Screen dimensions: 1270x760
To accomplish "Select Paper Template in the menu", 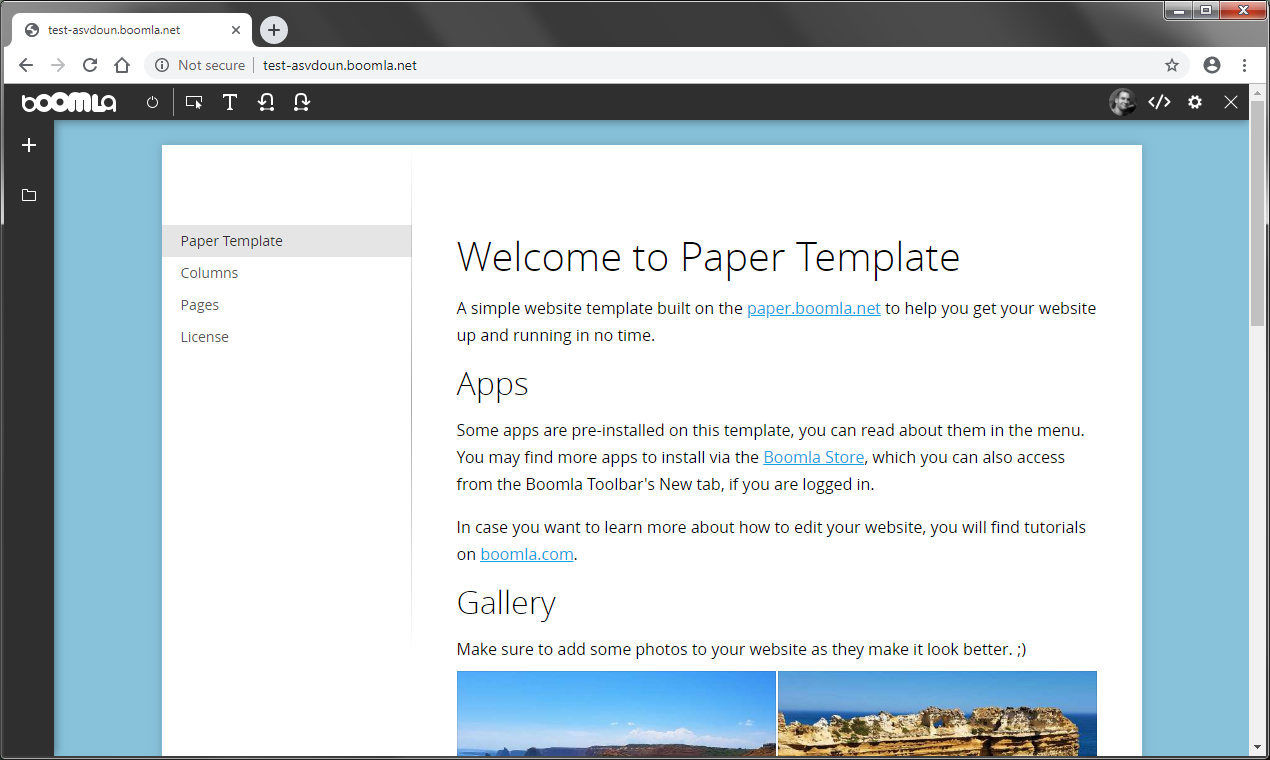I will [287, 241].
